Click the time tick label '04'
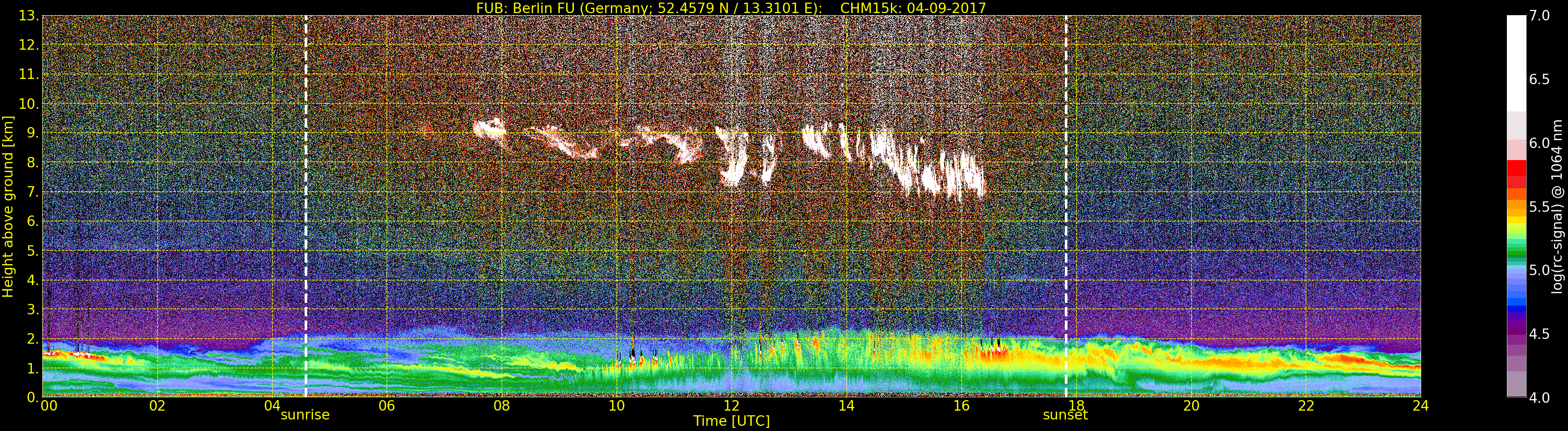The width and height of the screenshot is (1568, 431). (272, 406)
